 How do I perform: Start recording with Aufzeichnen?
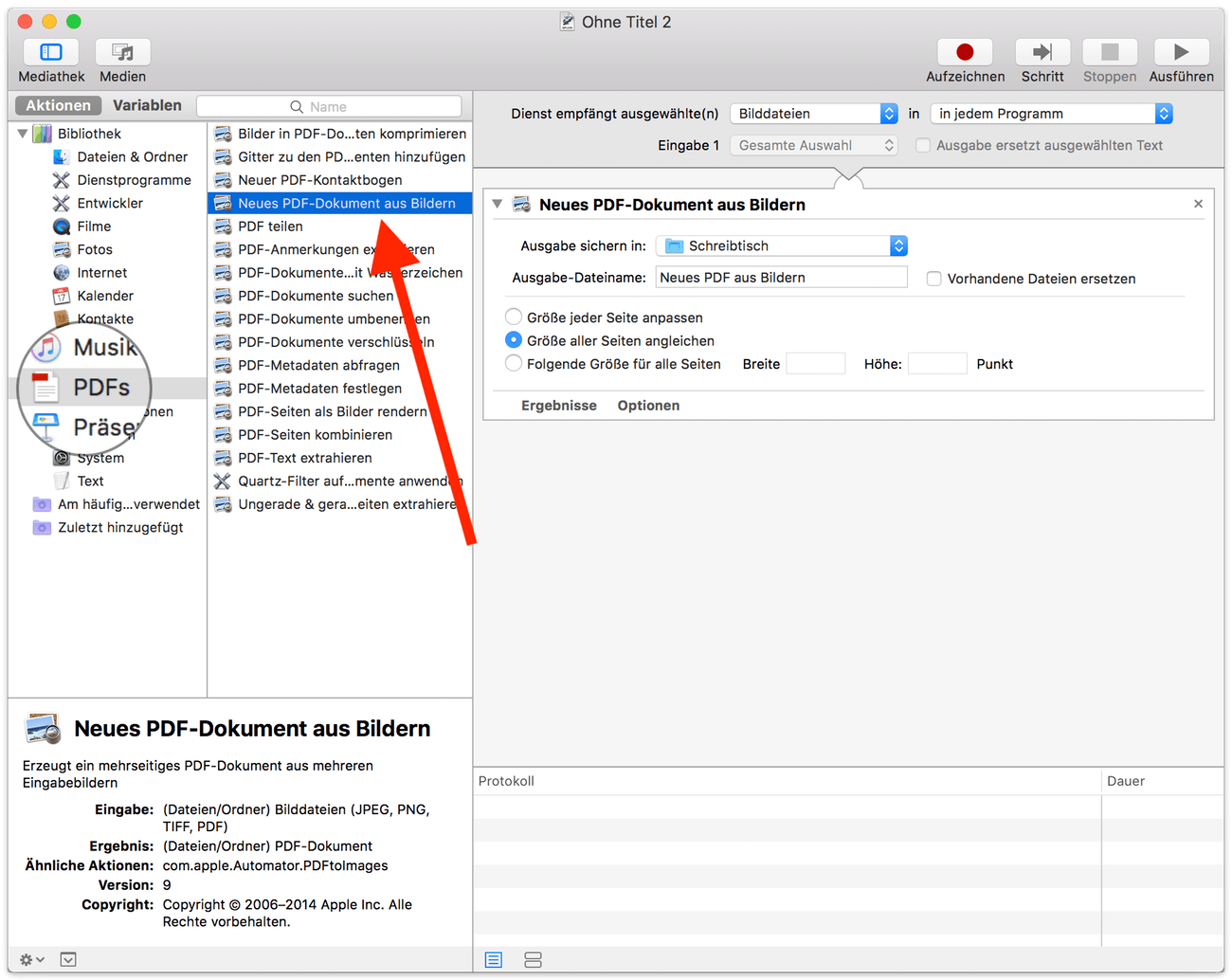965,52
